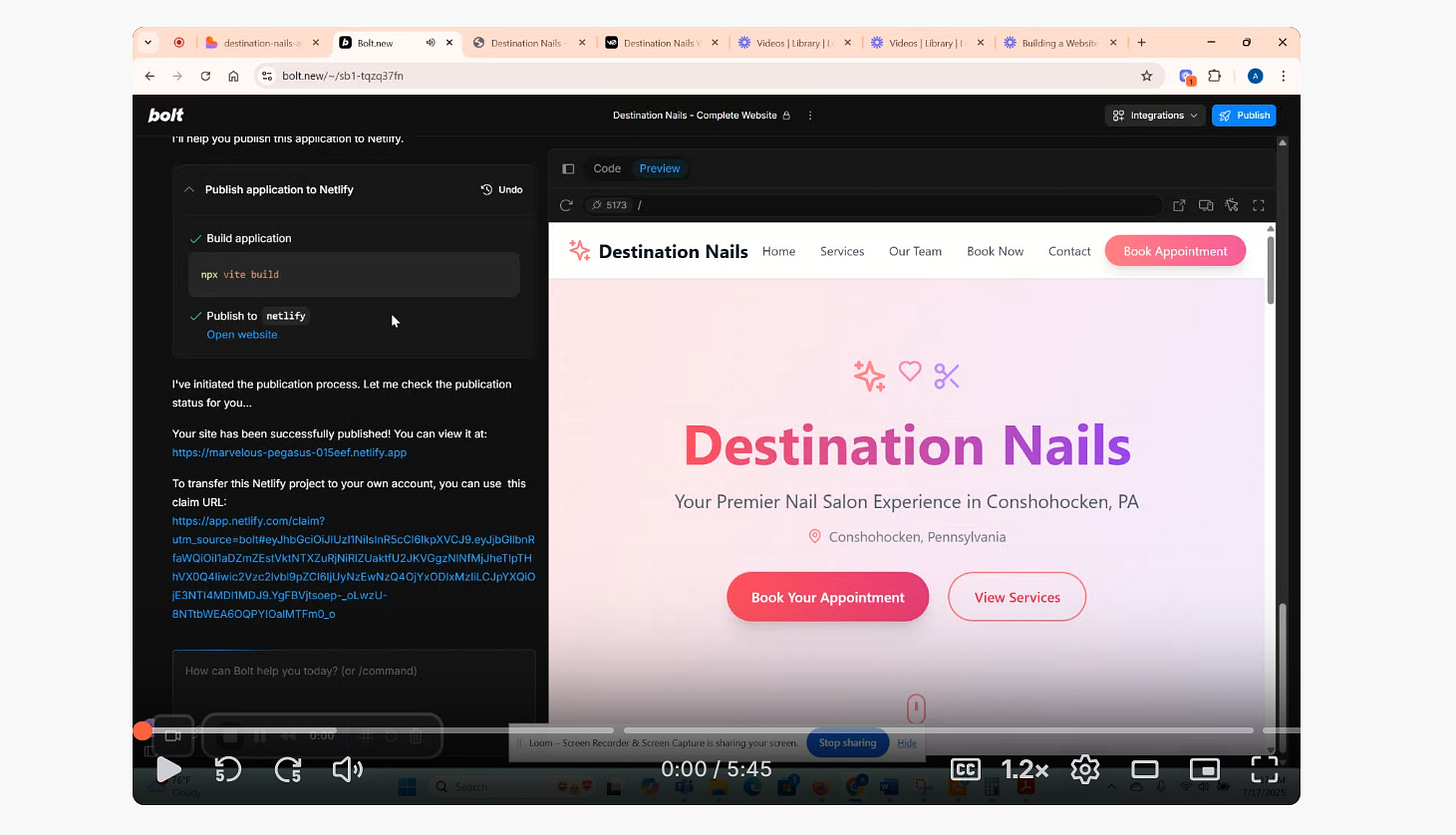Open the 1.2x playback speed menu
The height and width of the screenshot is (835, 1456).
[x=1025, y=769]
